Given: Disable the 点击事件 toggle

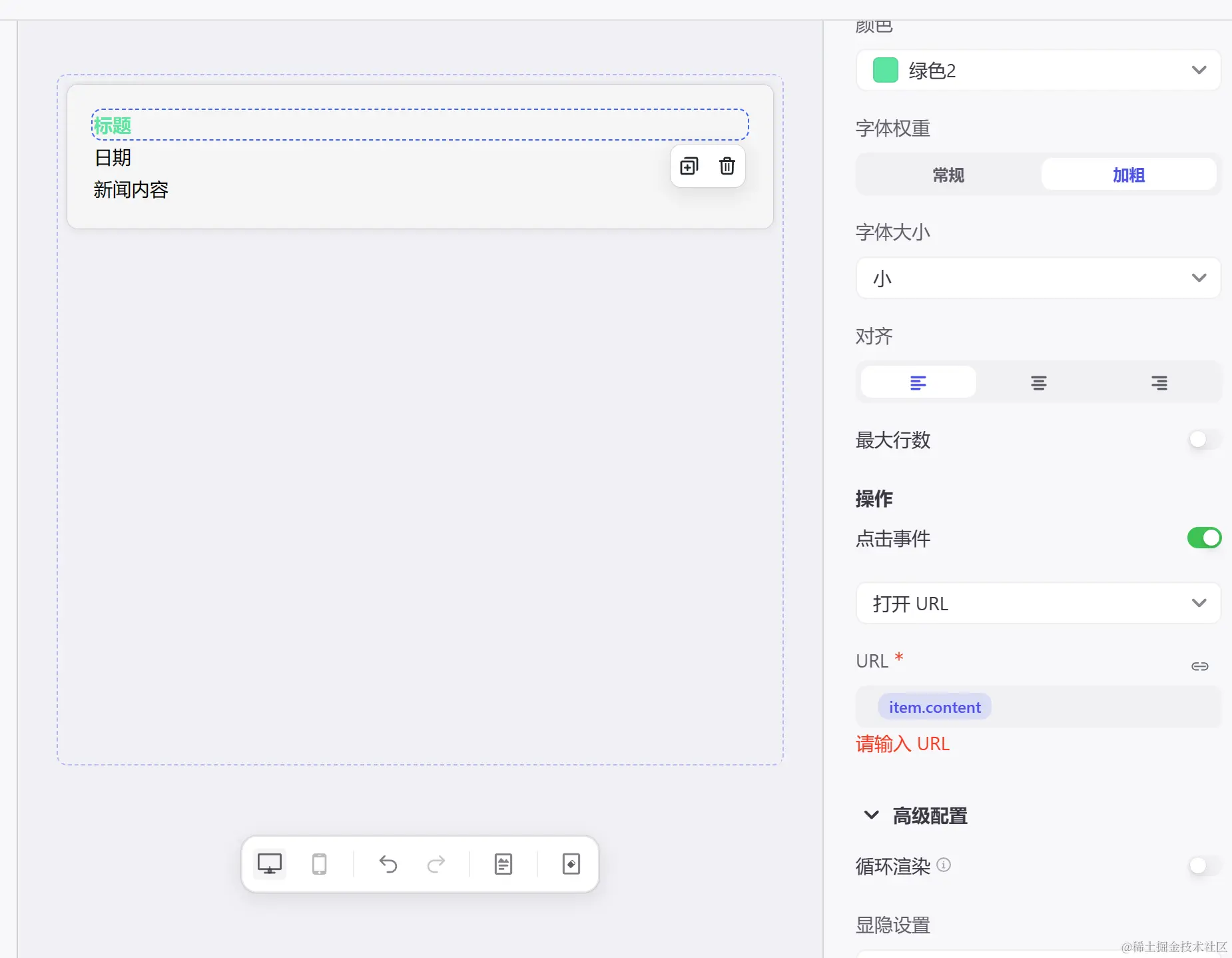Looking at the screenshot, I should coord(1203,538).
